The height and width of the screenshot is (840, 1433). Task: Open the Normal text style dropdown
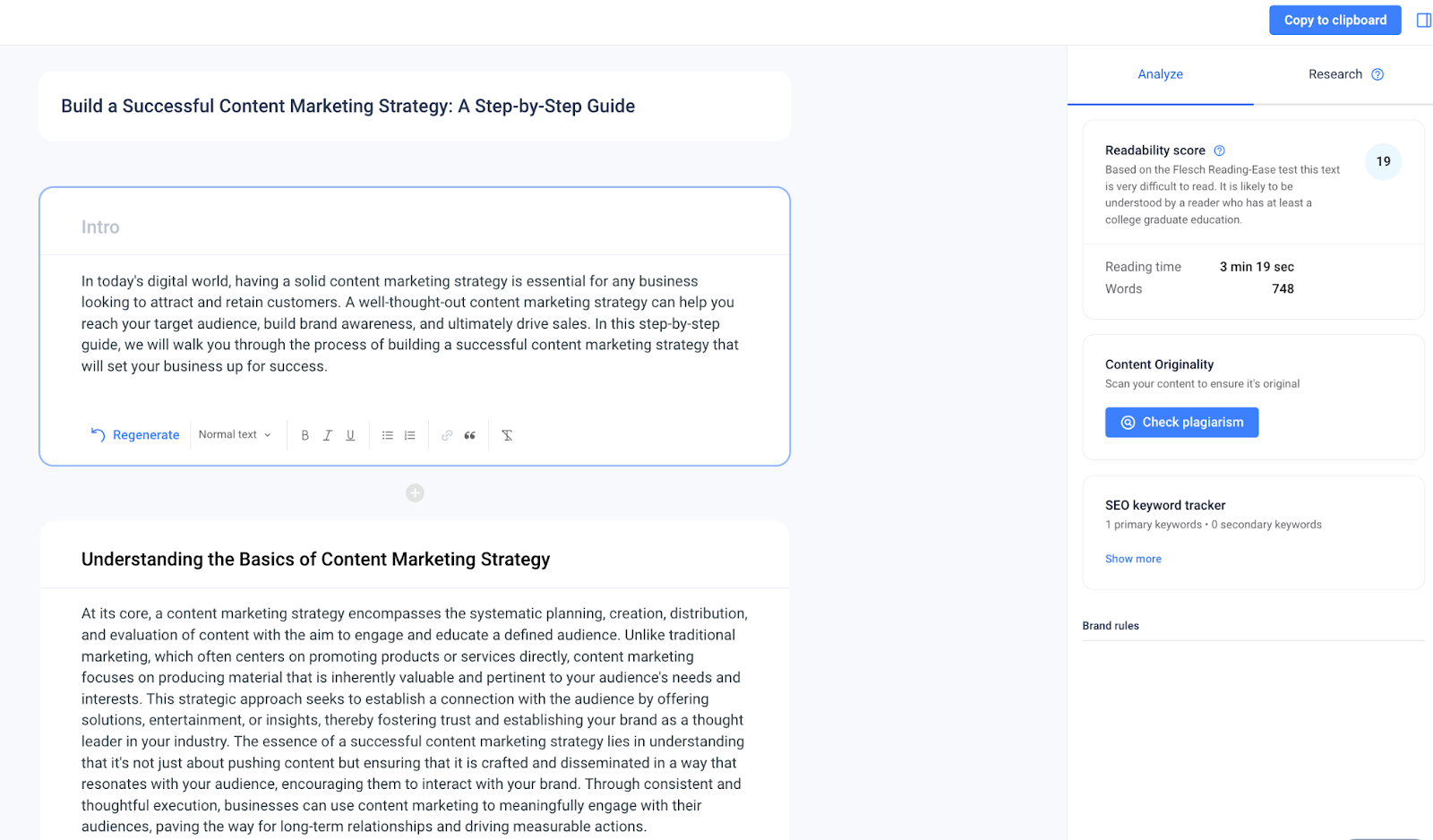click(235, 434)
